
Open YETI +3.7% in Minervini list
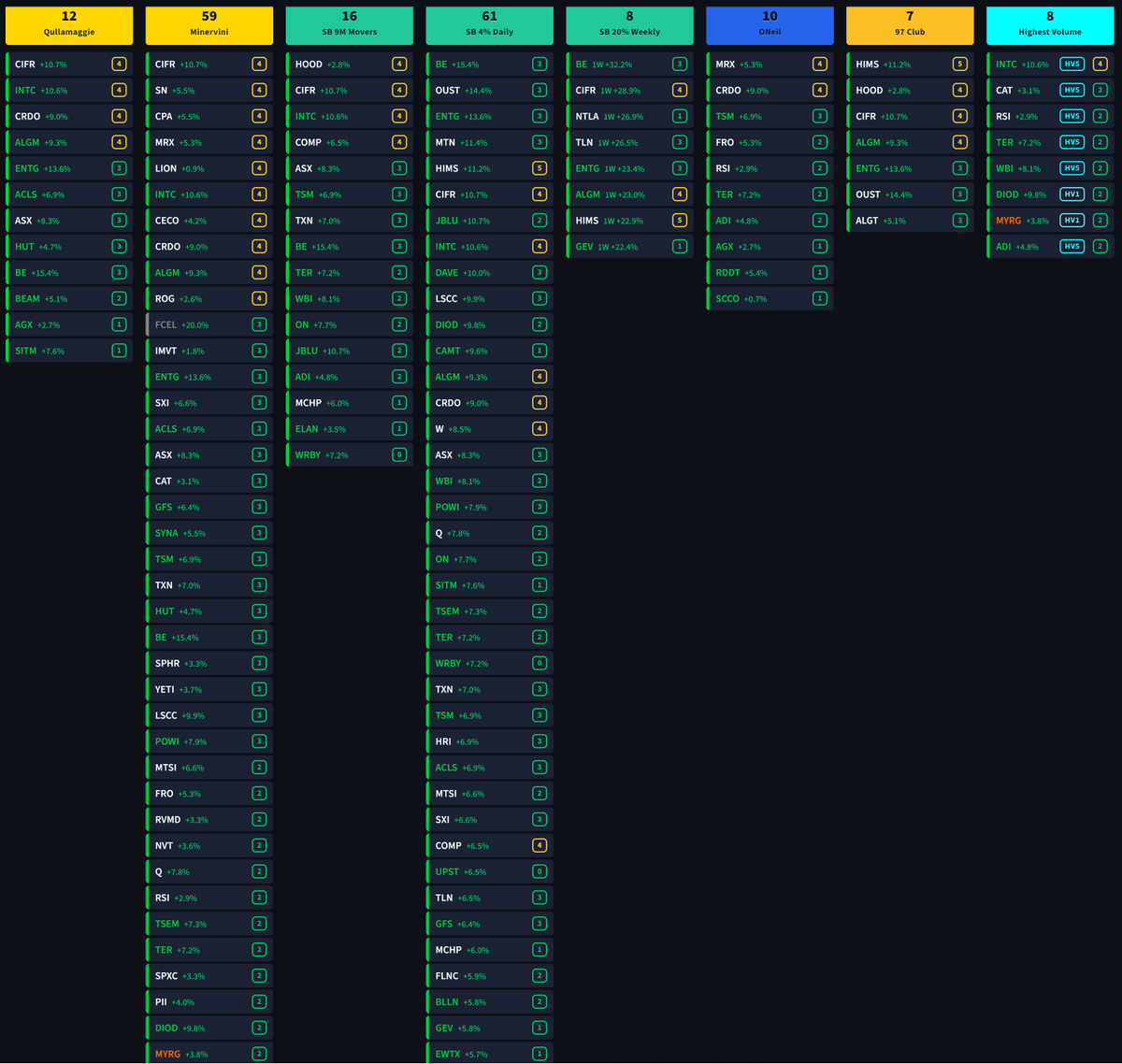tap(209, 689)
